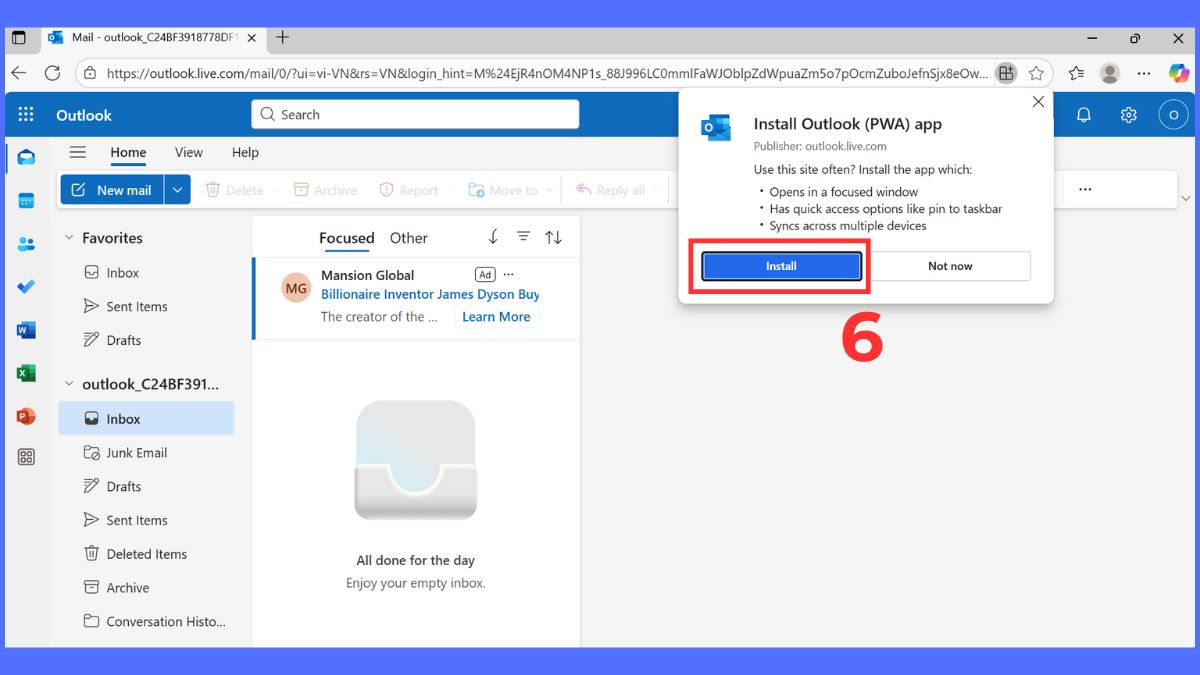Image resolution: width=1200 pixels, height=675 pixels.
Task: Open Calendar from the left app rail
Action: pos(26,201)
